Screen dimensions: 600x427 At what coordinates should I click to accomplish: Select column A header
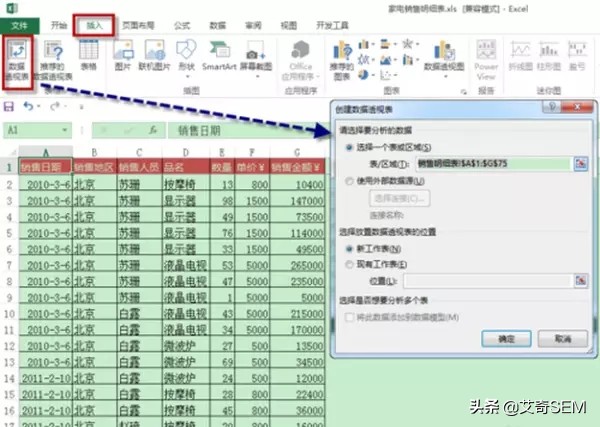tap(46, 152)
